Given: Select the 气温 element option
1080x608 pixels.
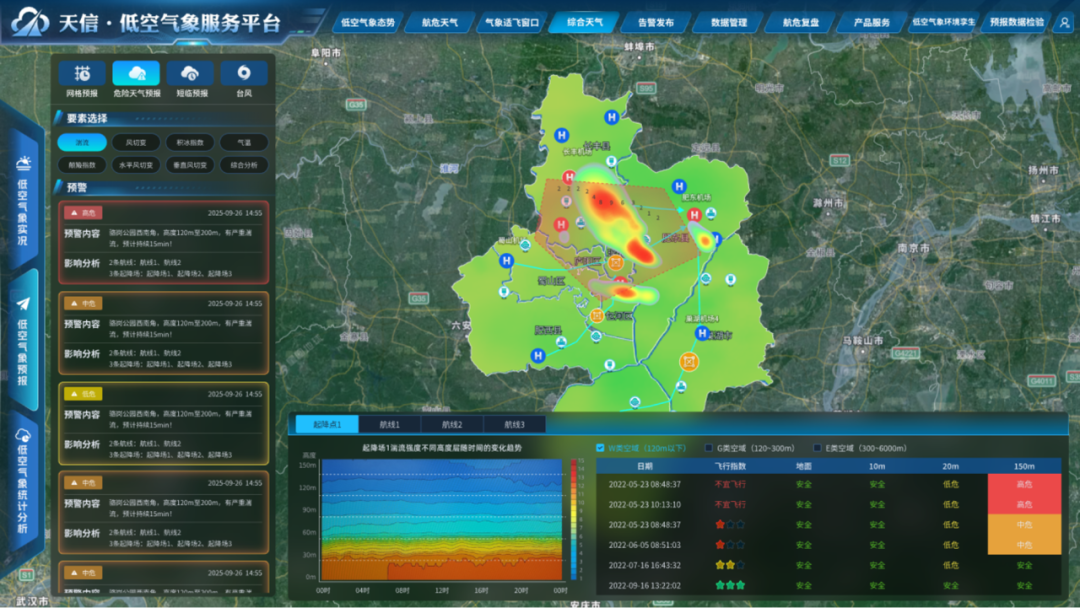Looking at the screenshot, I should pyautogui.click(x=244, y=143).
